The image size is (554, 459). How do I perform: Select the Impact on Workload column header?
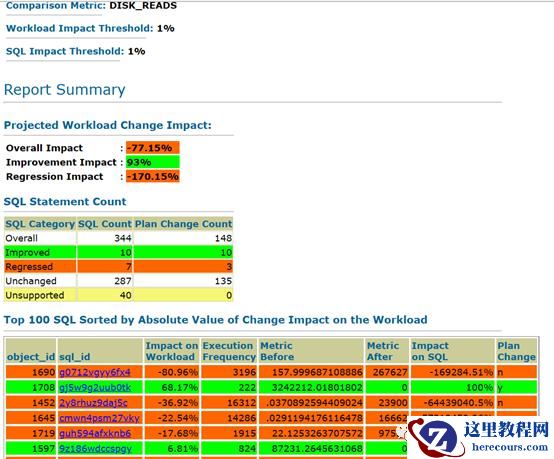[172, 351]
